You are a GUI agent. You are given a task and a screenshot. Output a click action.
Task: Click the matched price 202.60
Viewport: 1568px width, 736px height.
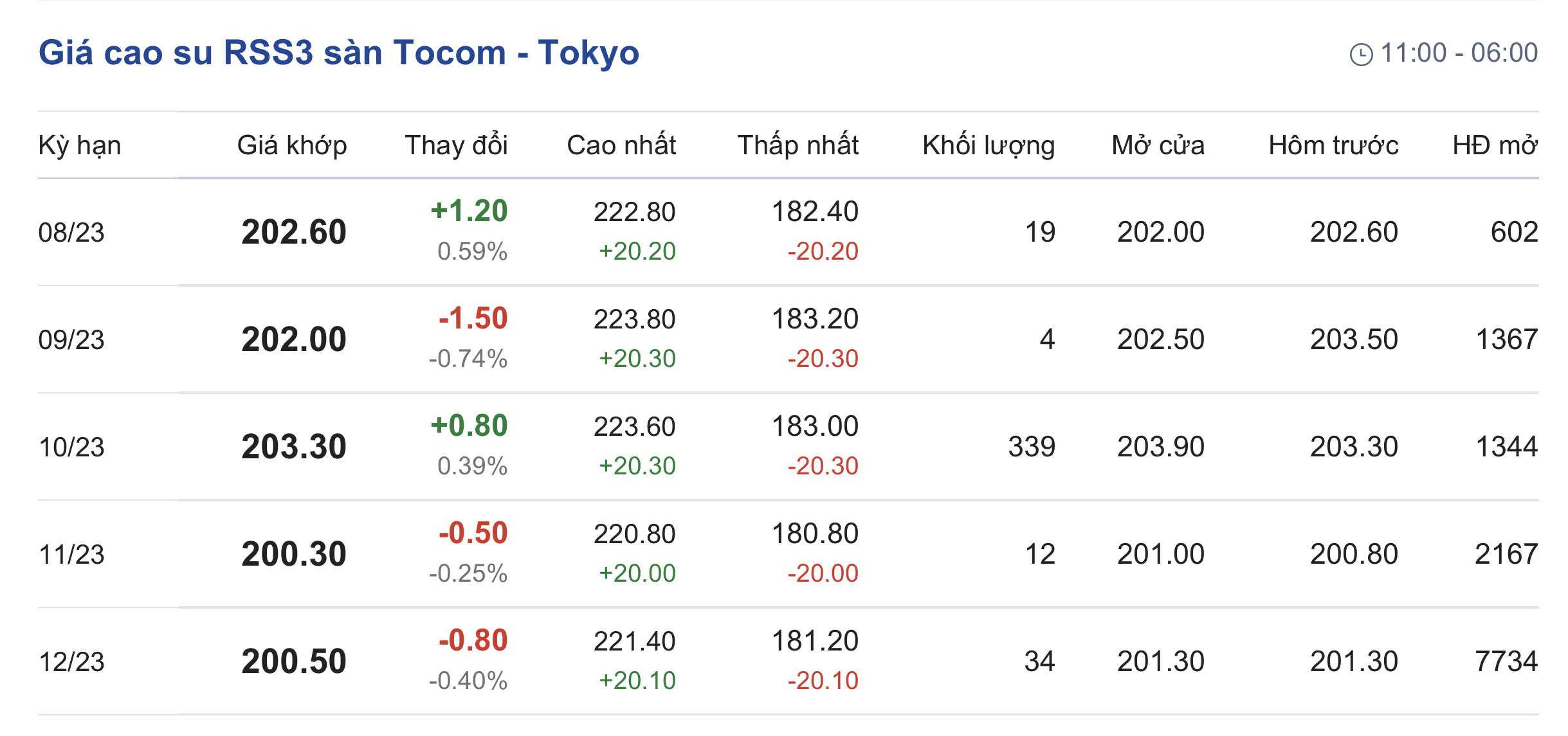point(294,232)
